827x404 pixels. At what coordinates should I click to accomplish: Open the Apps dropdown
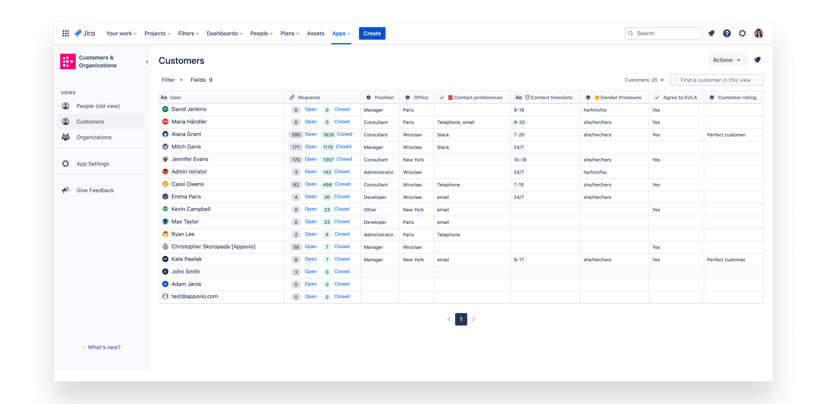(341, 33)
